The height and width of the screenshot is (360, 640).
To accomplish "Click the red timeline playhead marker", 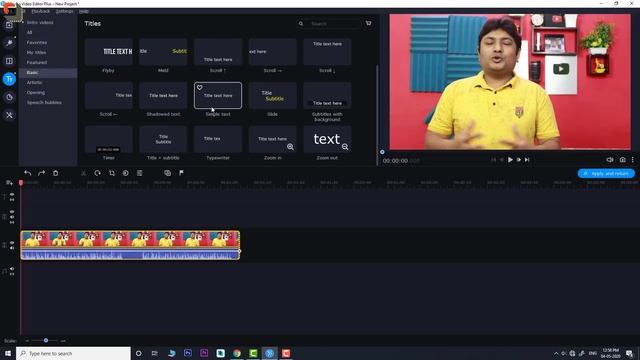I will (21, 183).
